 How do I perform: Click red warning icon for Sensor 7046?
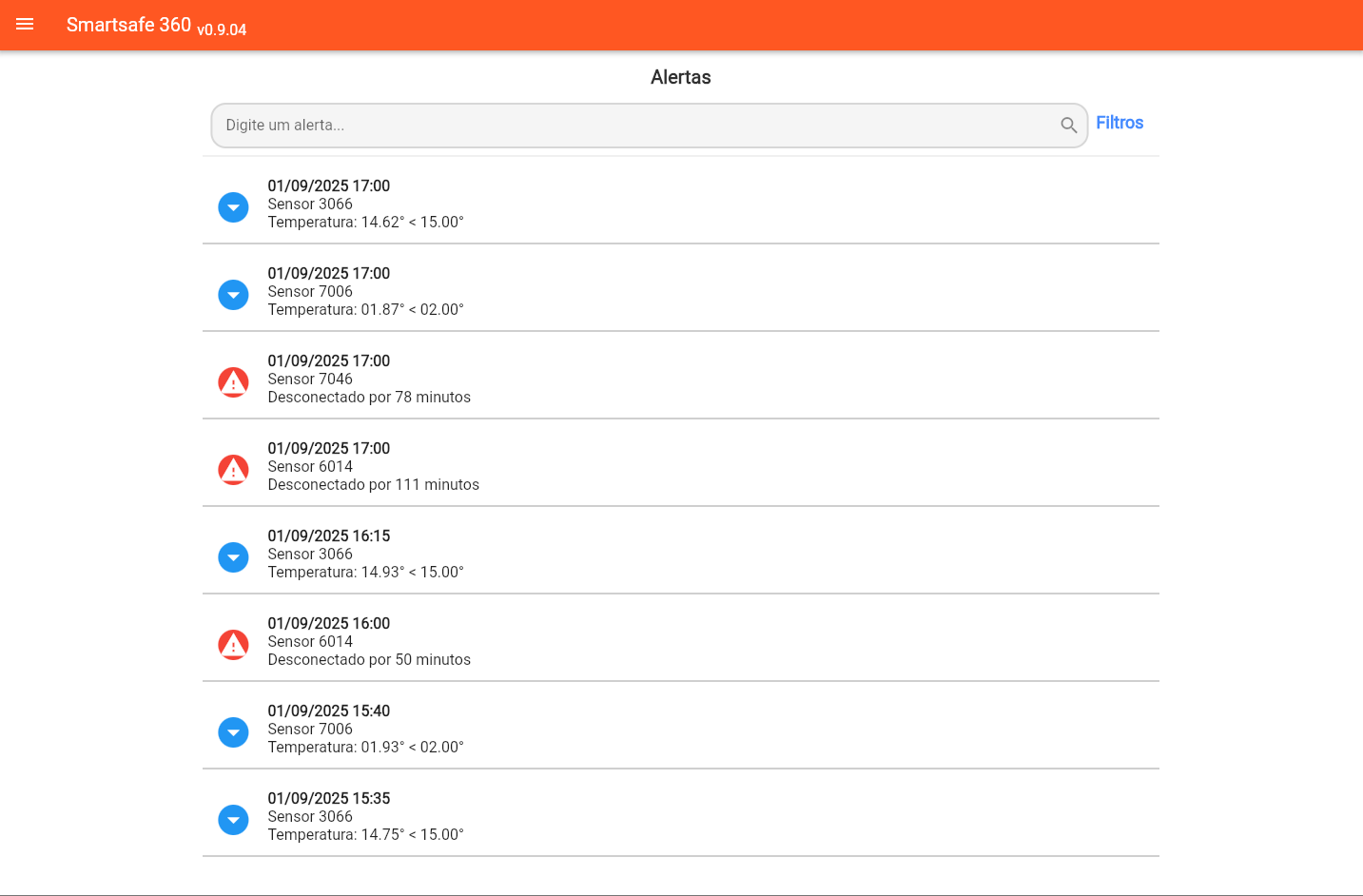(x=233, y=382)
